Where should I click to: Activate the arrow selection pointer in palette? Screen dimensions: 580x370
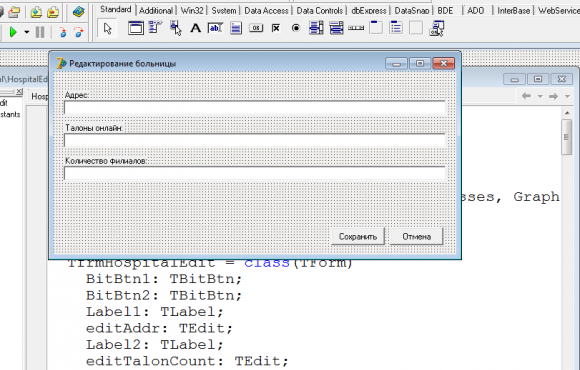point(108,28)
